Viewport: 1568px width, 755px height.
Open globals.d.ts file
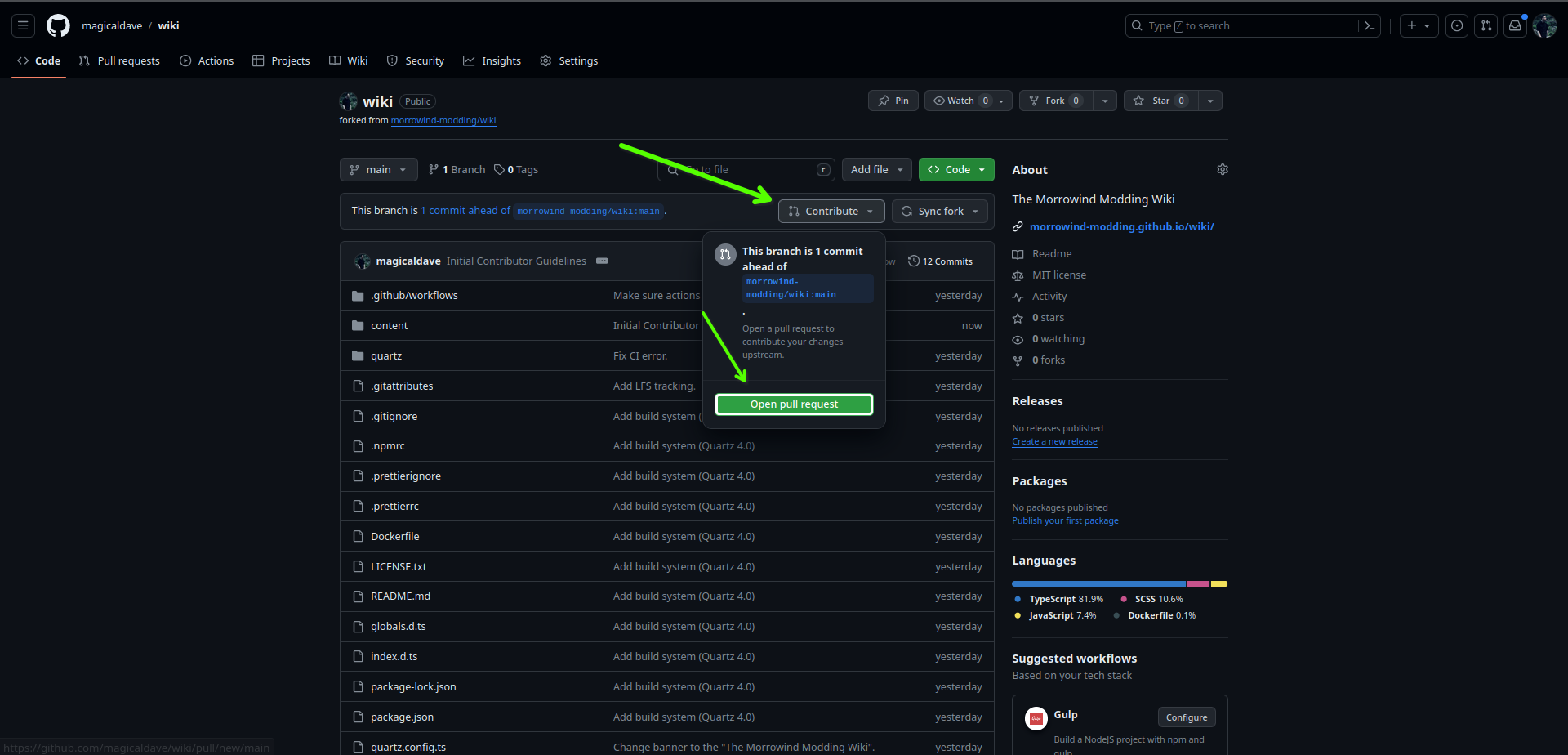click(399, 627)
